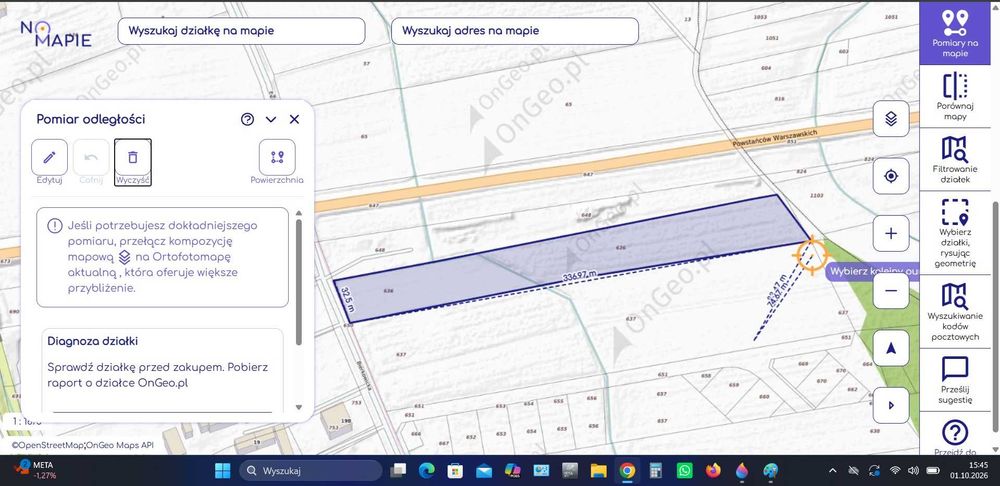Viewport: 1000px width, 486px height.
Task: Open Wyszukiwanie kodów pocztowych tool
Action: [x=955, y=311]
